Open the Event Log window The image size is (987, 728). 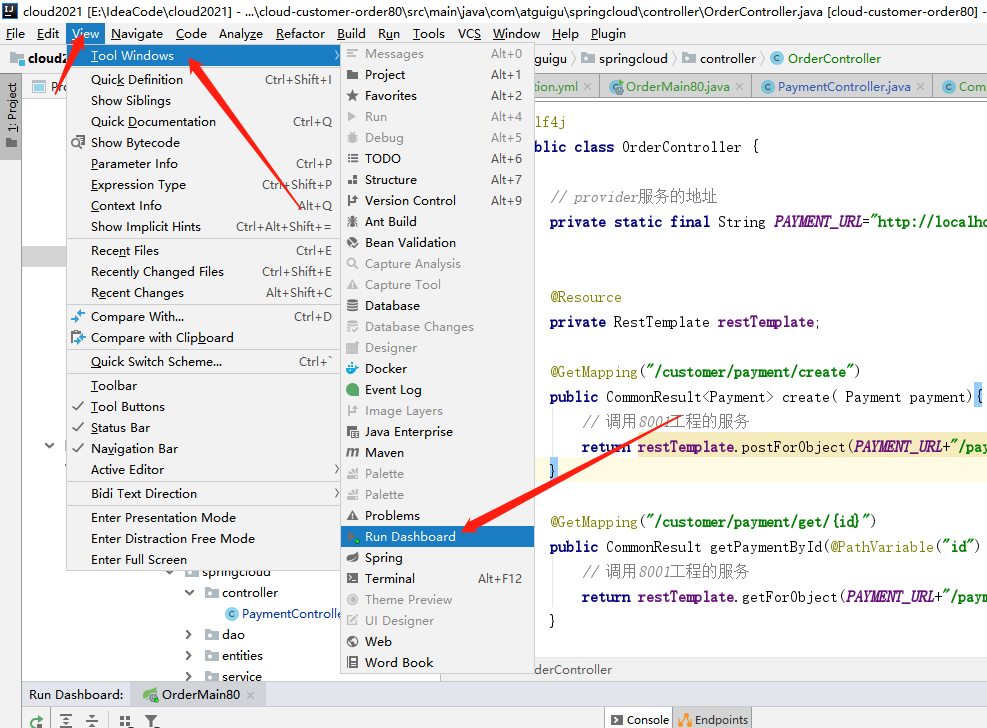pyautogui.click(x=437, y=389)
